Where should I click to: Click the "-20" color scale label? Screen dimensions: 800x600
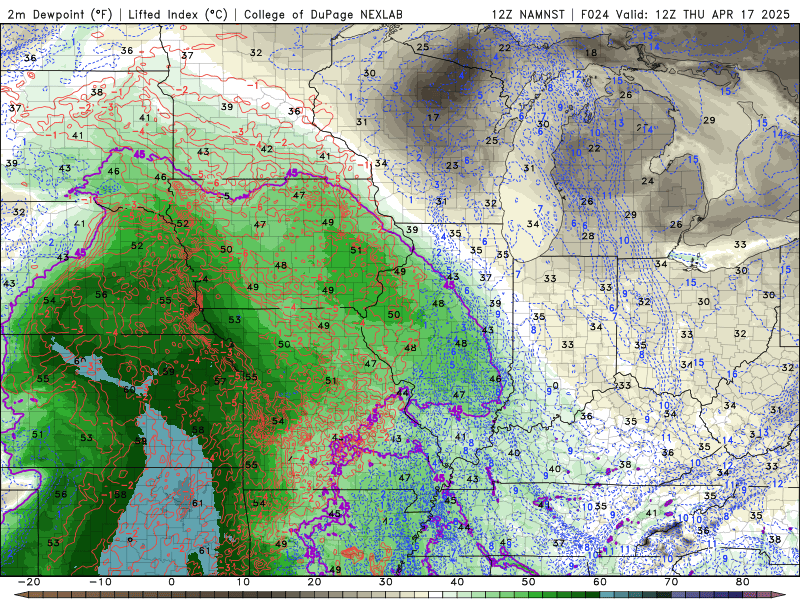[29, 582]
